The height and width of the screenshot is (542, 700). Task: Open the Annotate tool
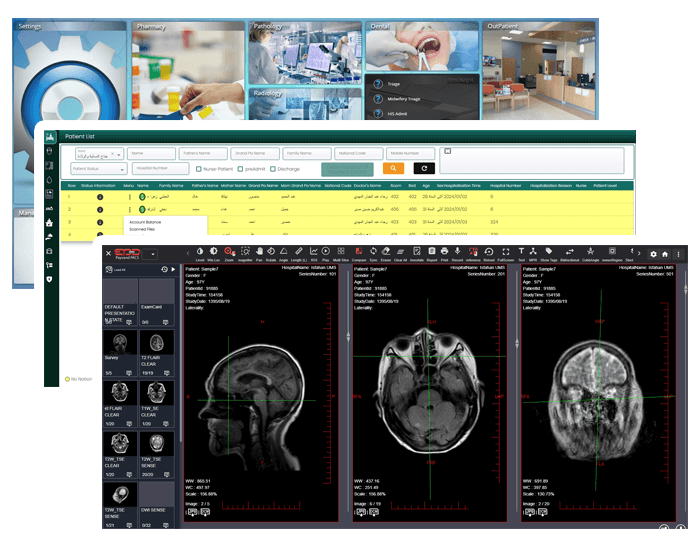417,253
